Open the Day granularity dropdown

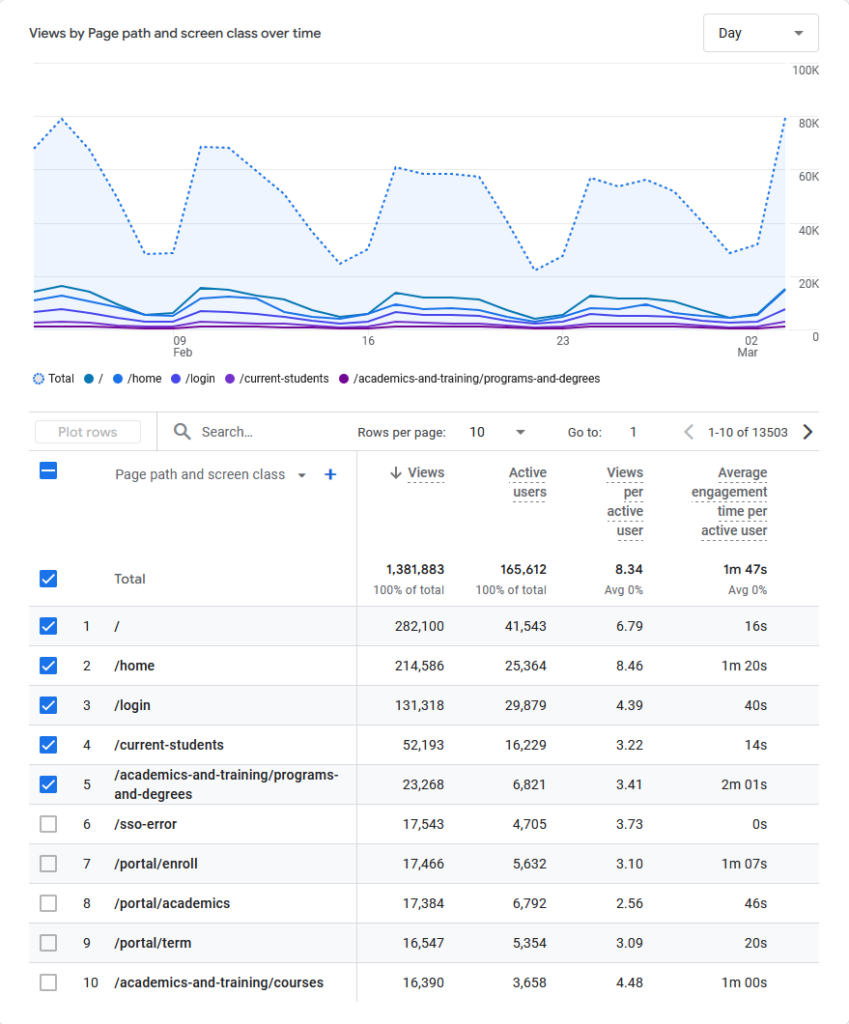click(760, 33)
